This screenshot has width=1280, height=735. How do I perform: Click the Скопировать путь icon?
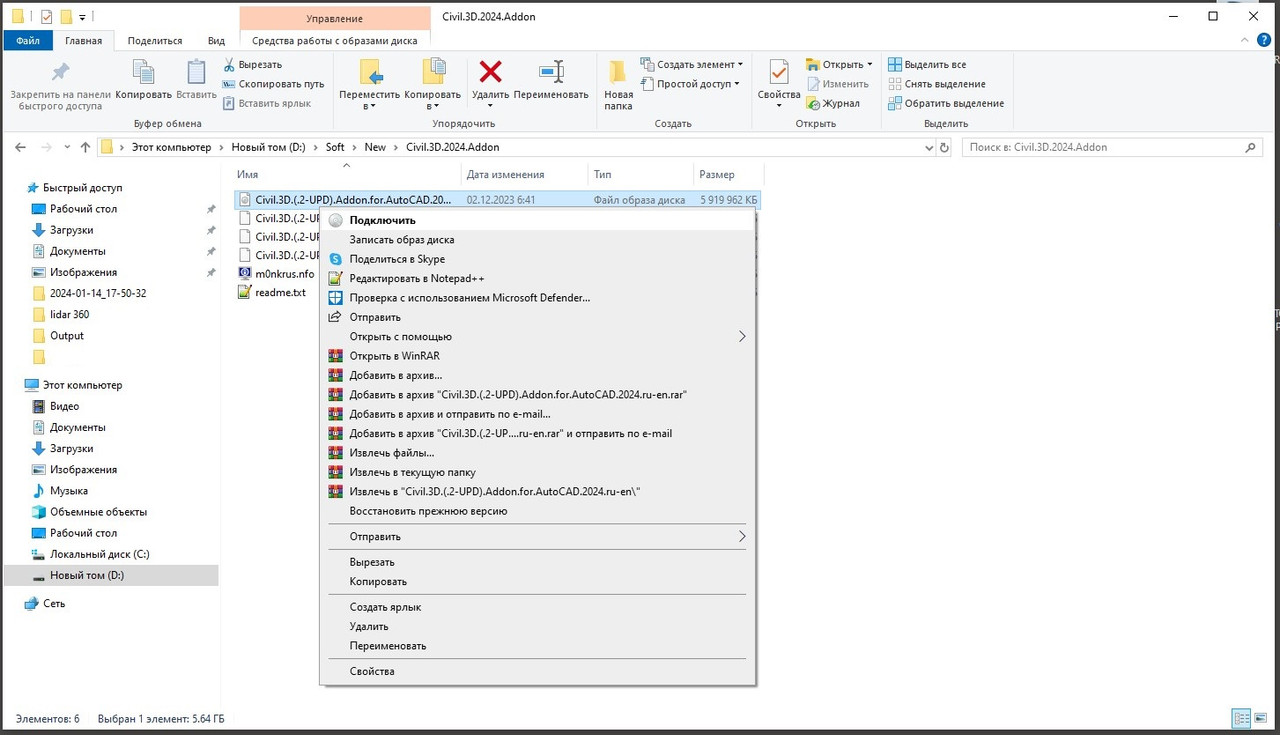[229, 84]
